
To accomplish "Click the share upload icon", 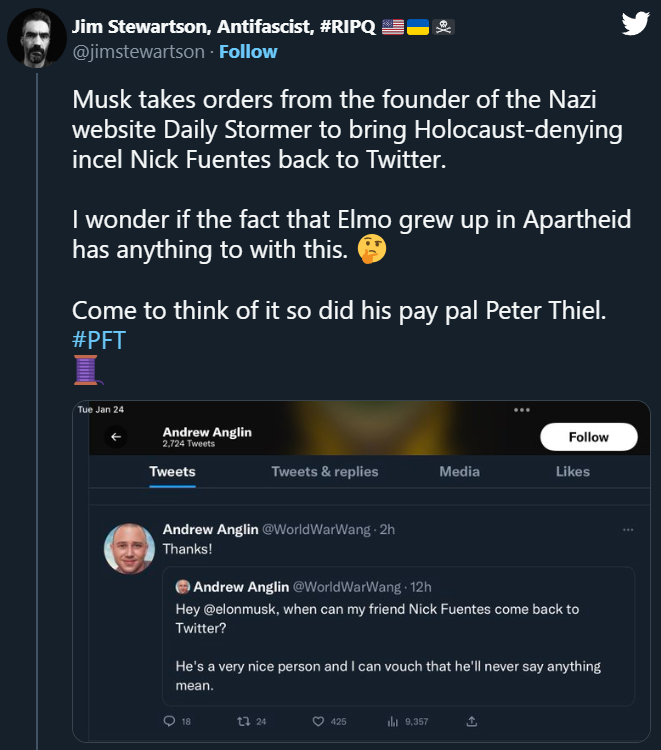I will coord(472,721).
